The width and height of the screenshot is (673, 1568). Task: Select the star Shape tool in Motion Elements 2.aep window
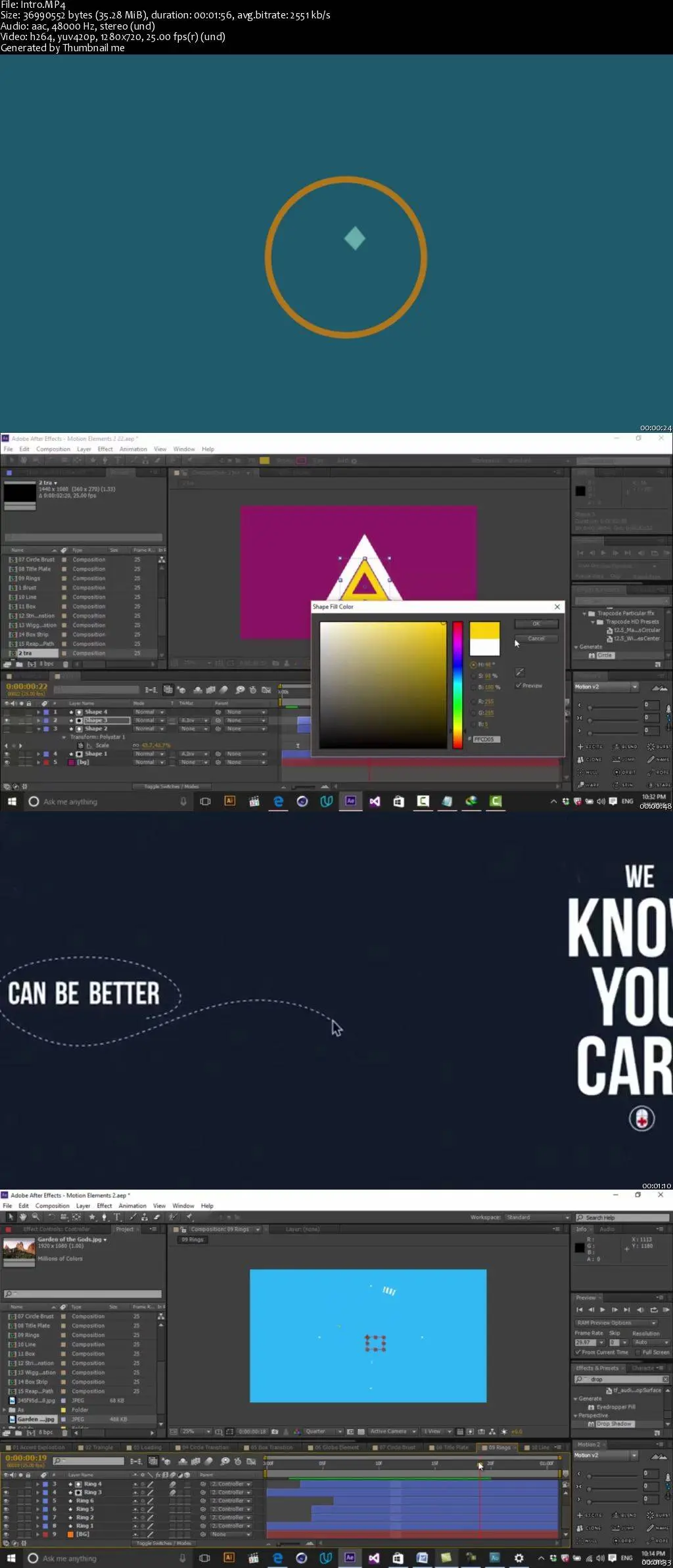coord(91,1217)
